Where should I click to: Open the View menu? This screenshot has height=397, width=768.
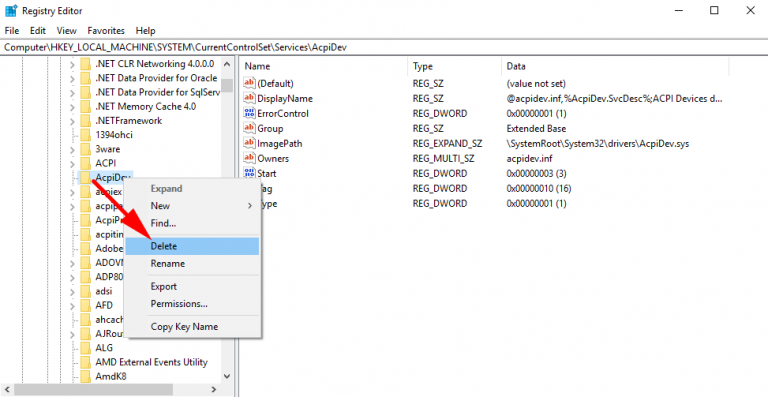(x=67, y=30)
